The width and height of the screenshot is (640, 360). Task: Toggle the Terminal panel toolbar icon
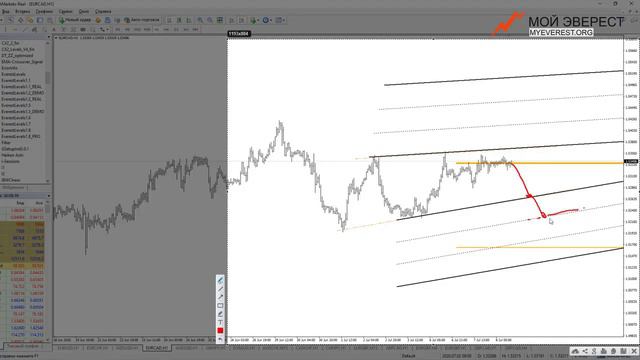coord(40,20)
